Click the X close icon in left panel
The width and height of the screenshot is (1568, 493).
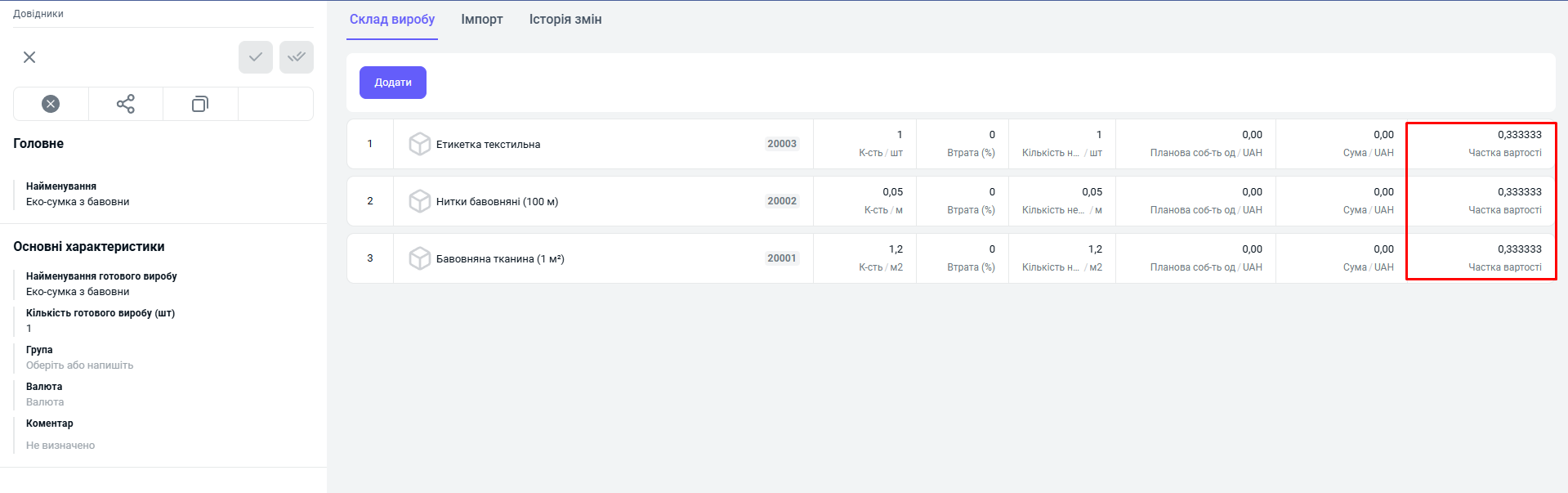[x=29, y=57]
